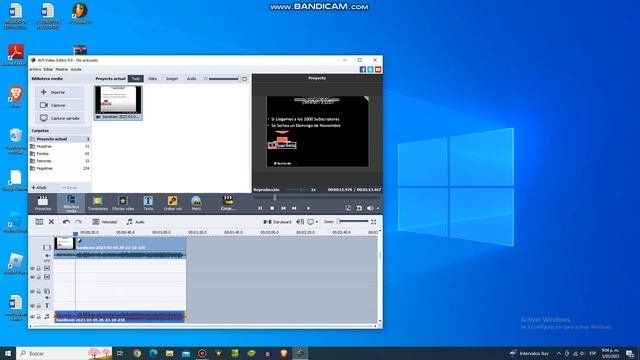Screen dimensions: 640x360
Task: Switch to the Todo media tab
Action: coord(136,78)
